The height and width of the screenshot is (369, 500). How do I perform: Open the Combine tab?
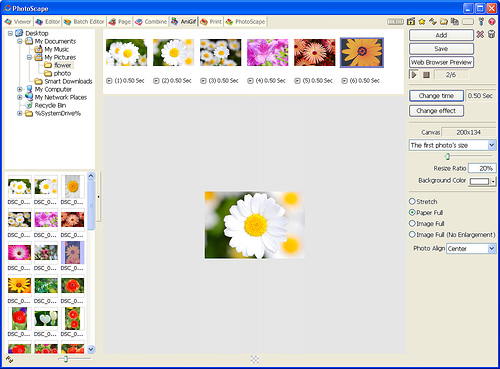pyautogui.click(x=151, y=22)
